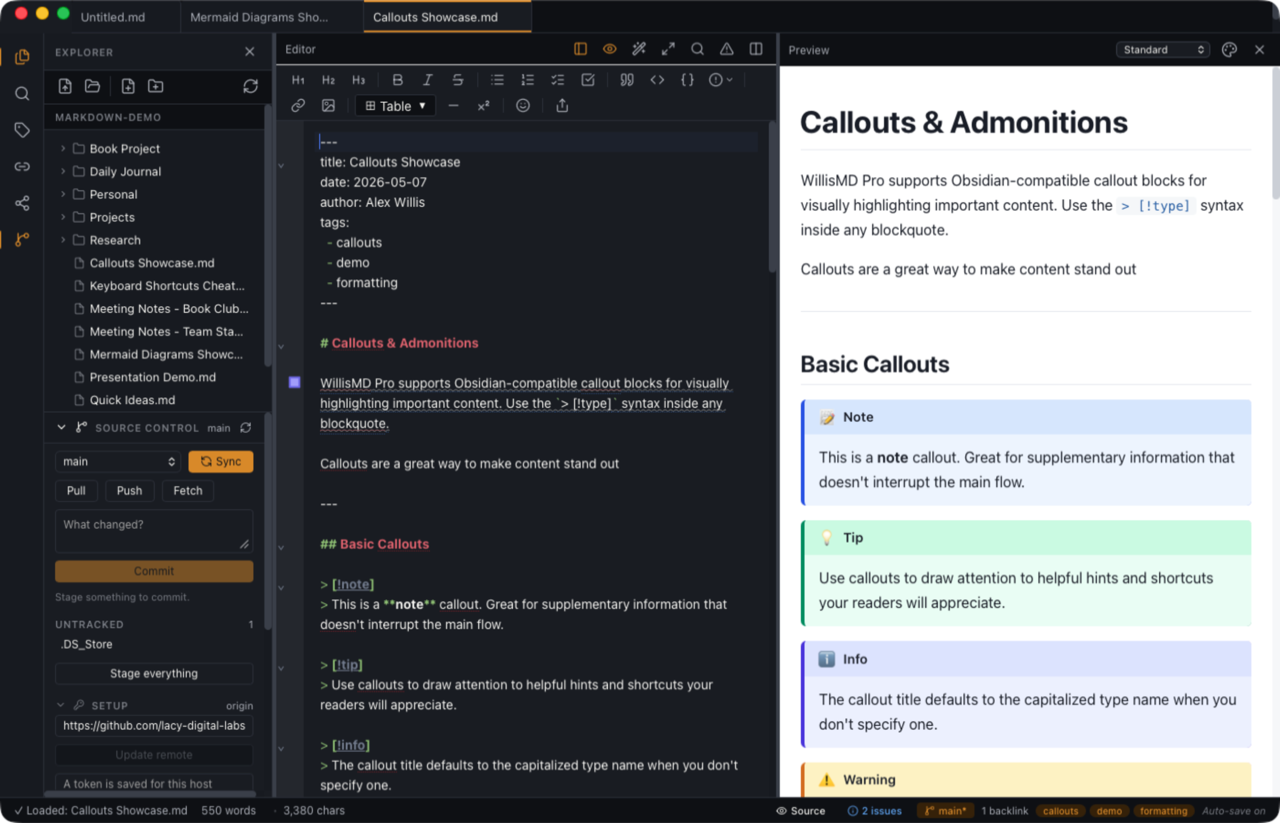
Task: Insert a horizontal rule
Action: 453,105
